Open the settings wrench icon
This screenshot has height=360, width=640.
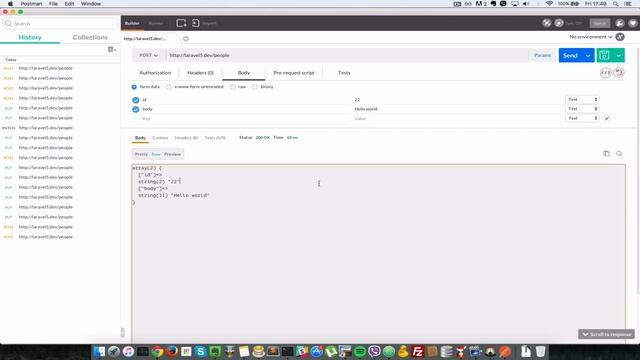[x=620, y=23]
